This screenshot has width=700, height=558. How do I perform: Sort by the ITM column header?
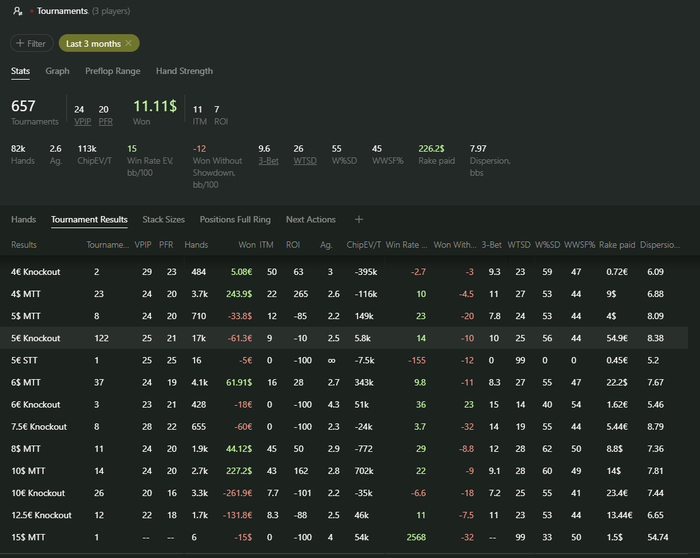[267, 245]
